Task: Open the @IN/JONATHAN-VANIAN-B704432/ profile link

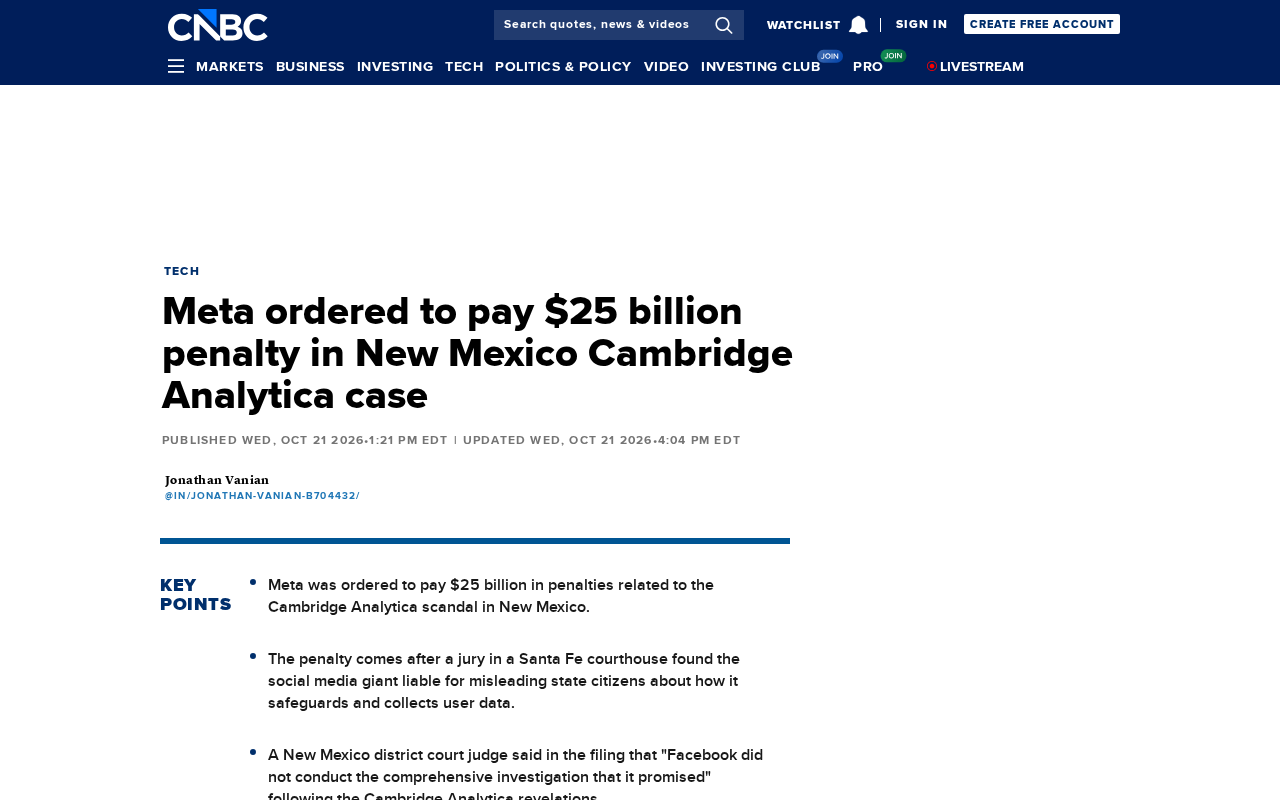Action: pos(262,495)
